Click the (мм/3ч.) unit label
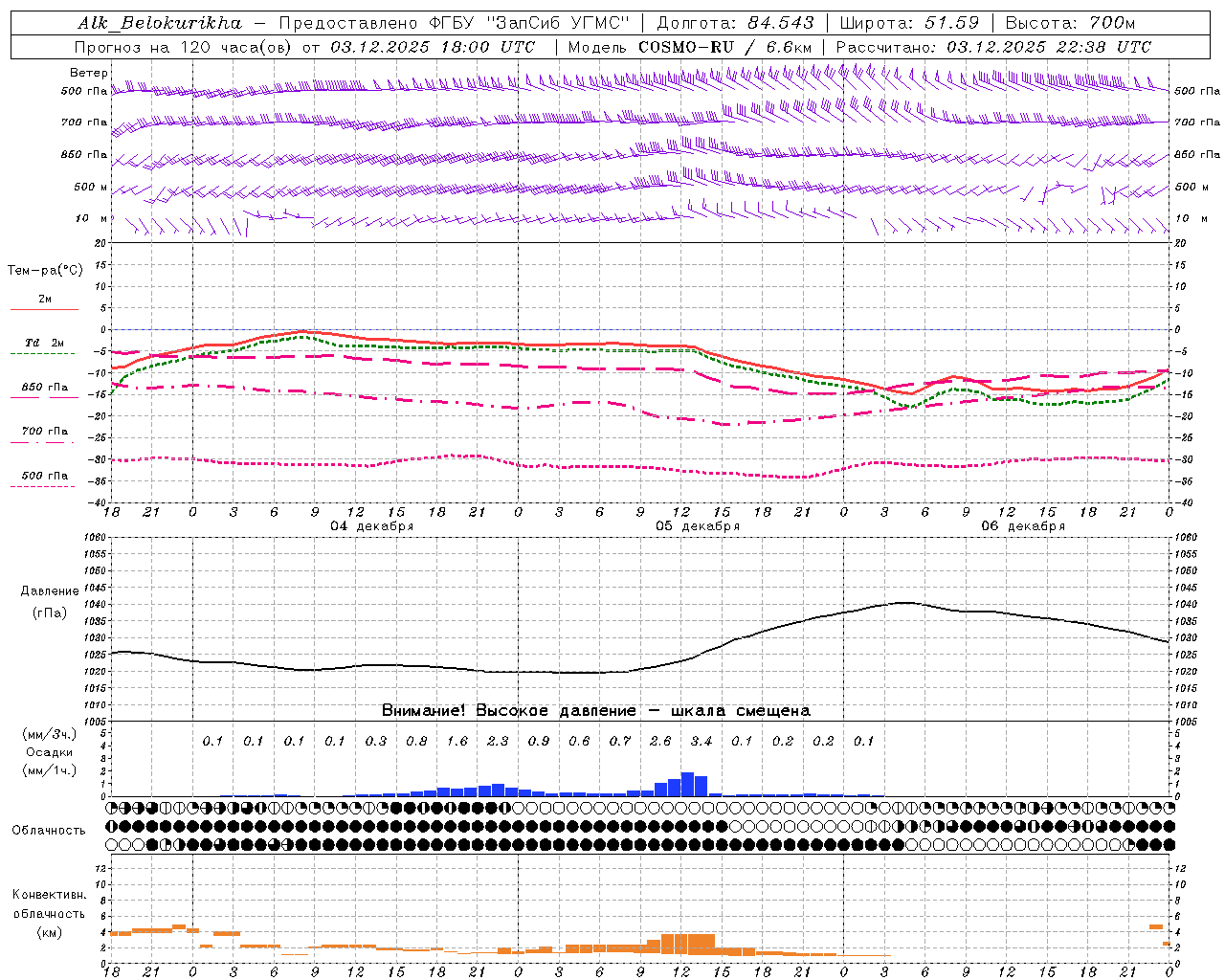Image resolution: width=1225 pixels, height=980 pixels. (x=49, y=734)
